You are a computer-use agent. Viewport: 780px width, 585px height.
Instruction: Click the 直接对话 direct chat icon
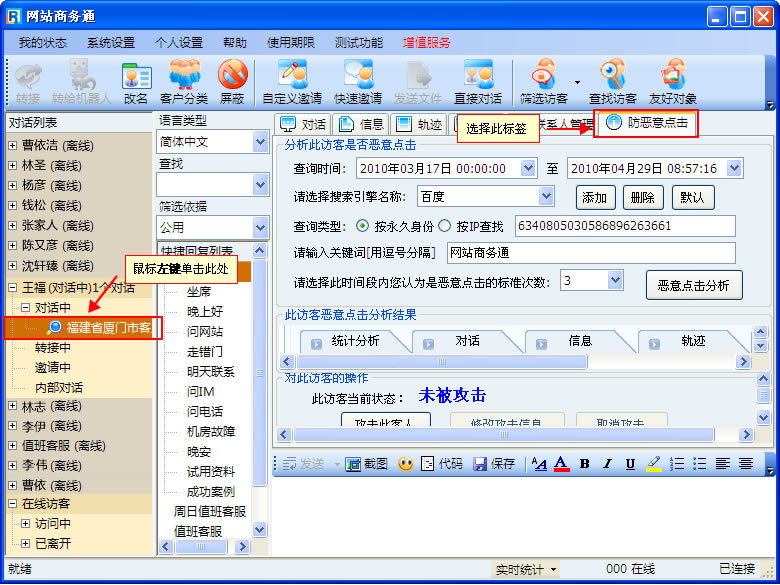478,82
